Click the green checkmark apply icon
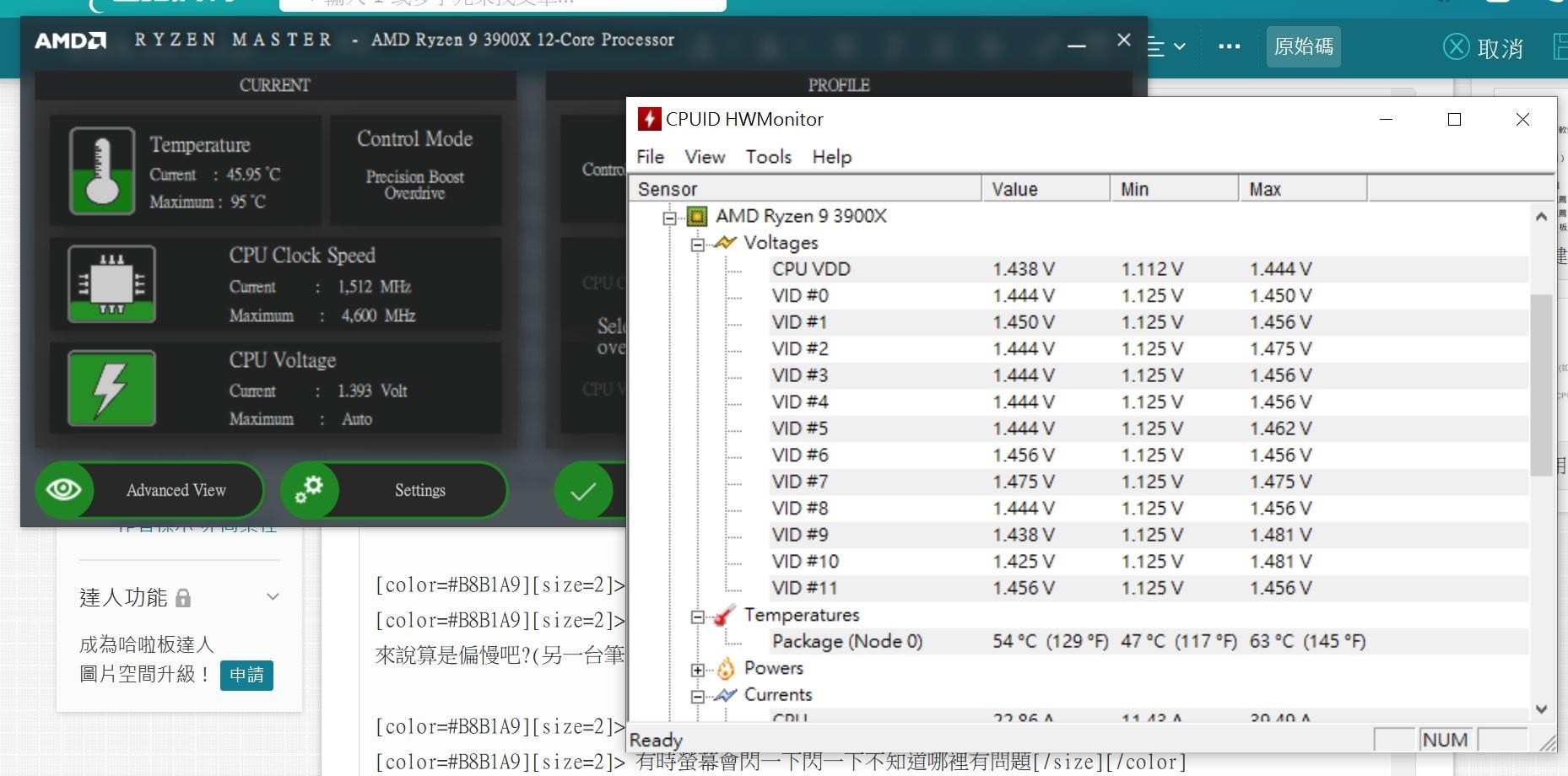1568x776 pixels. (583, 490)
